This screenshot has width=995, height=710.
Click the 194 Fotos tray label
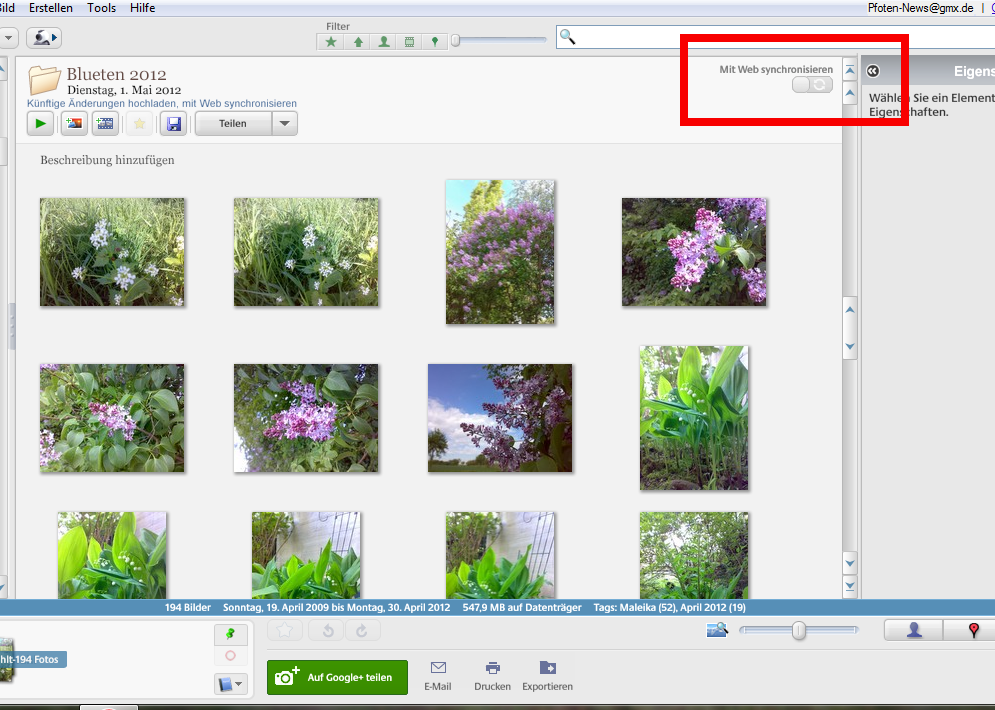pyautogui.click(x=32, y=659)
